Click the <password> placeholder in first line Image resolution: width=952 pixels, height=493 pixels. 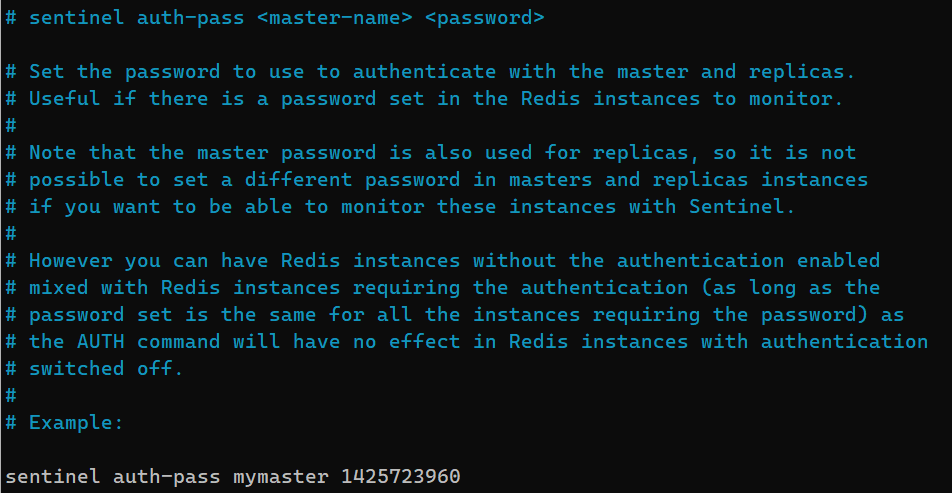coord(484,18)
